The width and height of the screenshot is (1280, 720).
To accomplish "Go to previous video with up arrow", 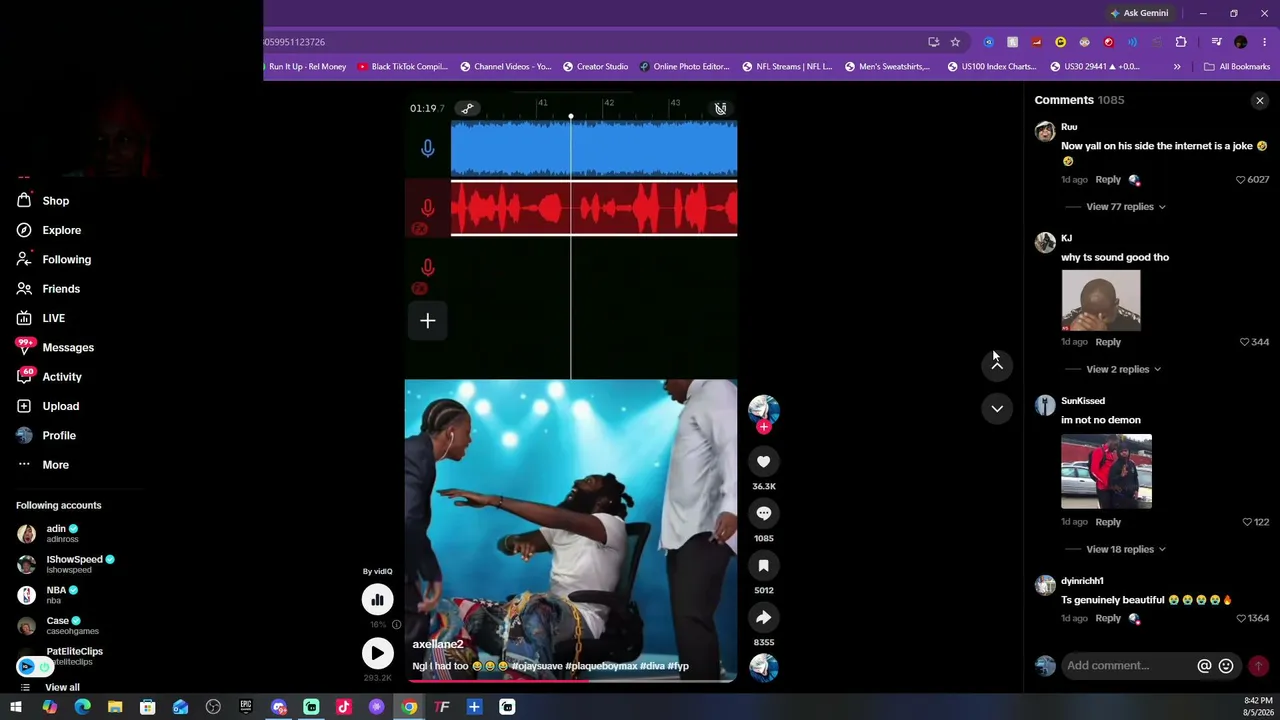I will click(x=997, y=365).
